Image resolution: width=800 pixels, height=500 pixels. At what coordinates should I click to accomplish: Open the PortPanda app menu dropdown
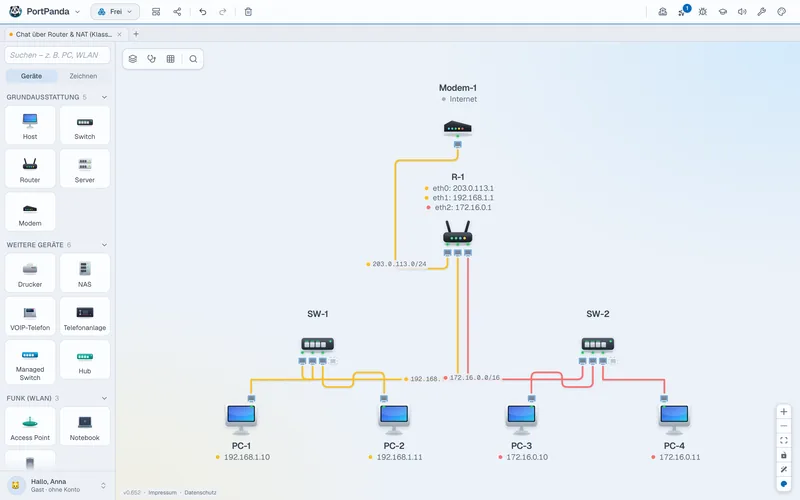[44, 11]
